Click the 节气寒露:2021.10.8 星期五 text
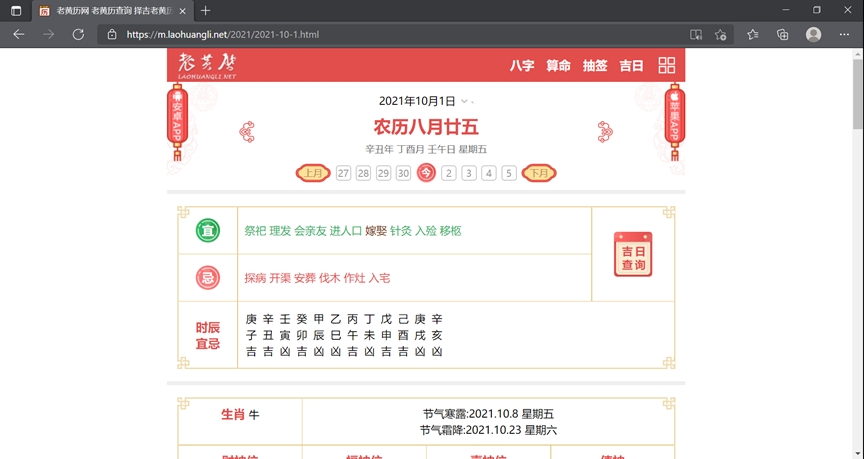This screenshot has height=459, width=864. [x=488, y=414]
